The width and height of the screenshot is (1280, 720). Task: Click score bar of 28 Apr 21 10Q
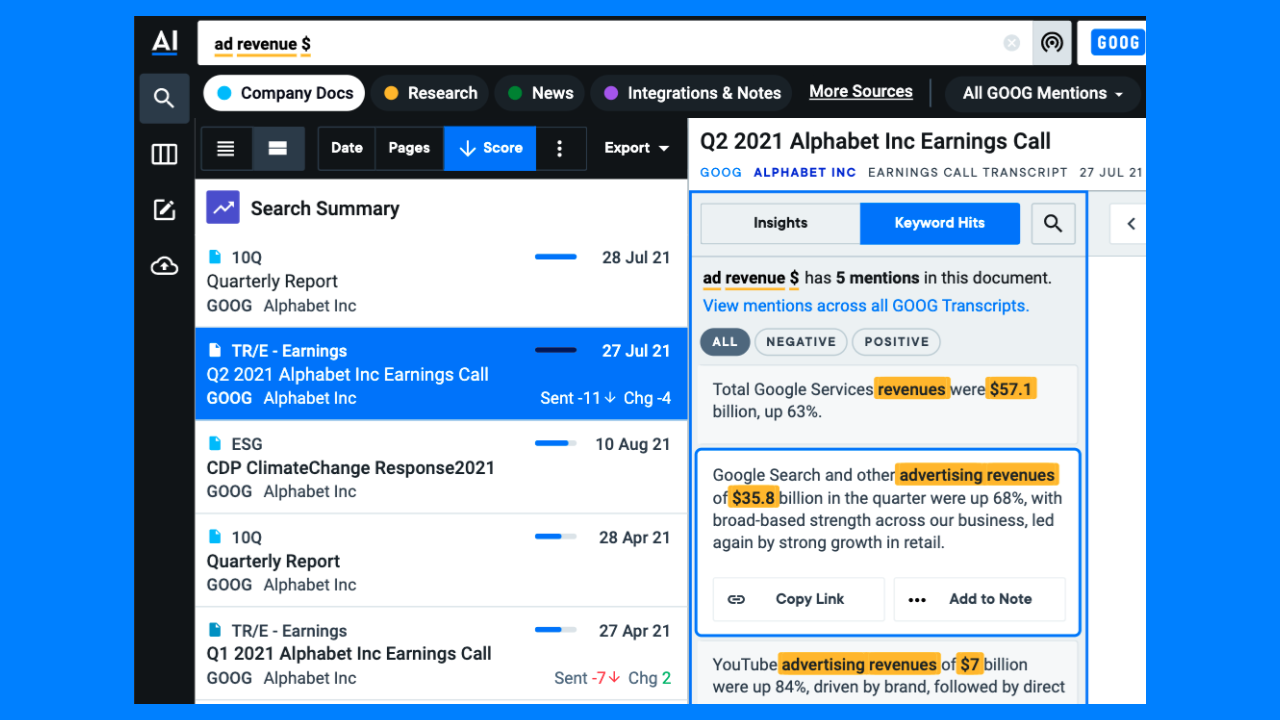click(556, 537)
